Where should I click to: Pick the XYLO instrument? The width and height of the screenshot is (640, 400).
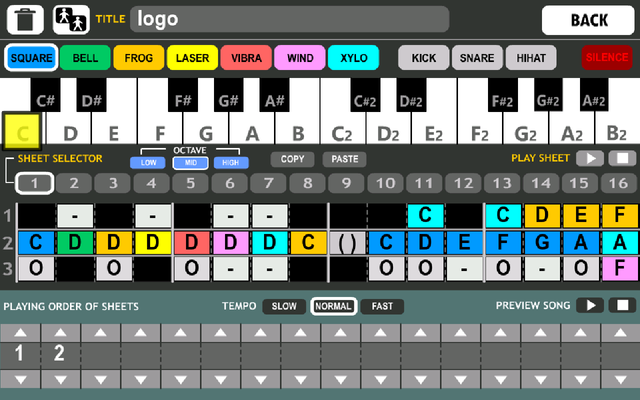coord(353,58)
